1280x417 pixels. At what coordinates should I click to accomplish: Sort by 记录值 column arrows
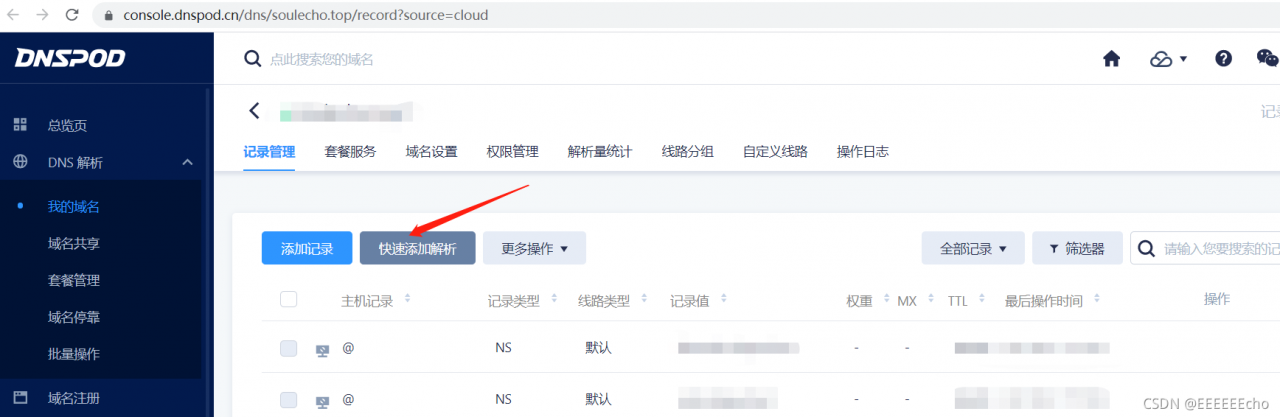pyautogui.click(x=723, y=299)
